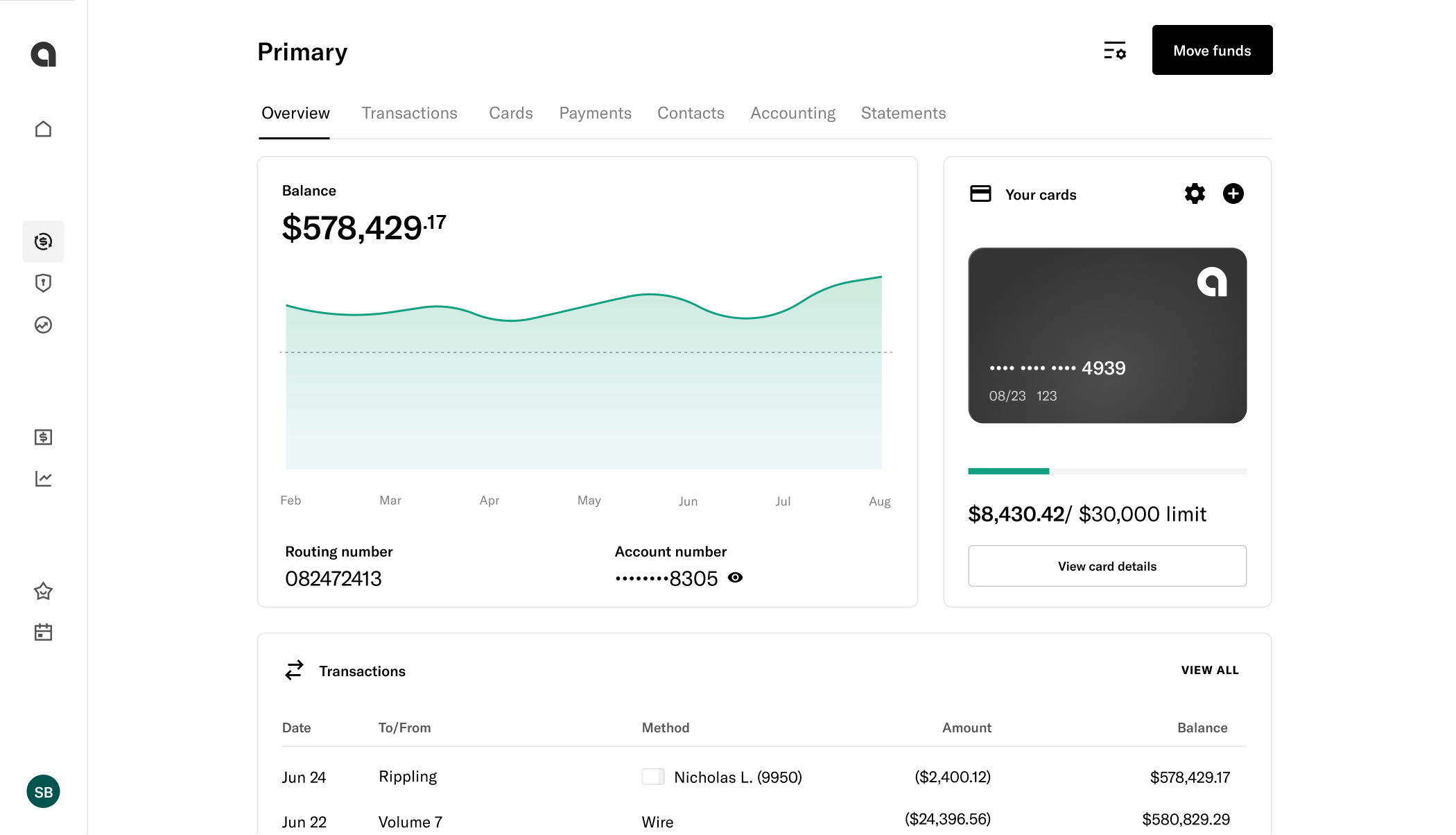1456x835 pixels.
Task: Click View All transactions link
Action: click(x=1209, y=670)
